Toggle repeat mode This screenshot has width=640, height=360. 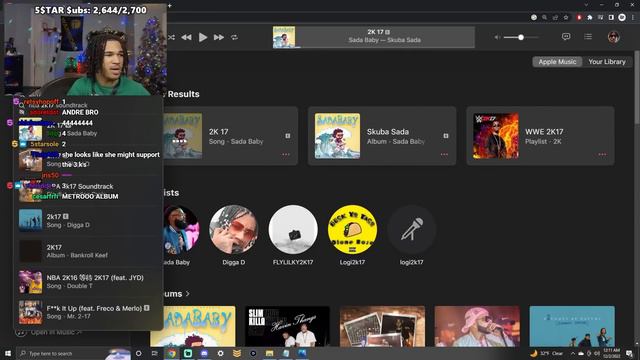click(234, 37)
